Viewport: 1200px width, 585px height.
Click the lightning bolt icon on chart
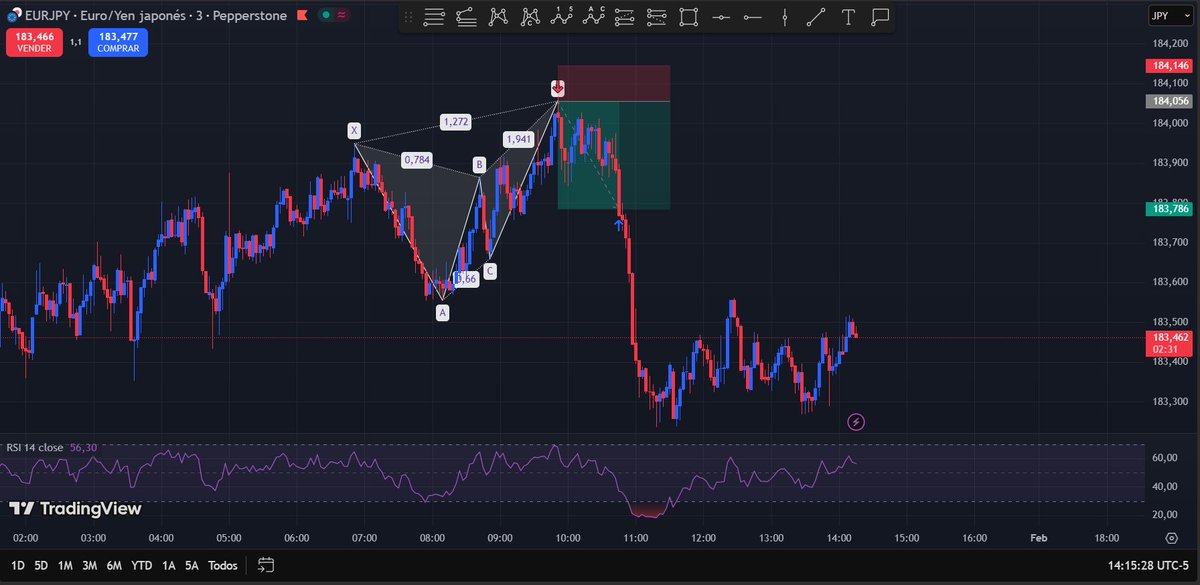coord(856,422)
